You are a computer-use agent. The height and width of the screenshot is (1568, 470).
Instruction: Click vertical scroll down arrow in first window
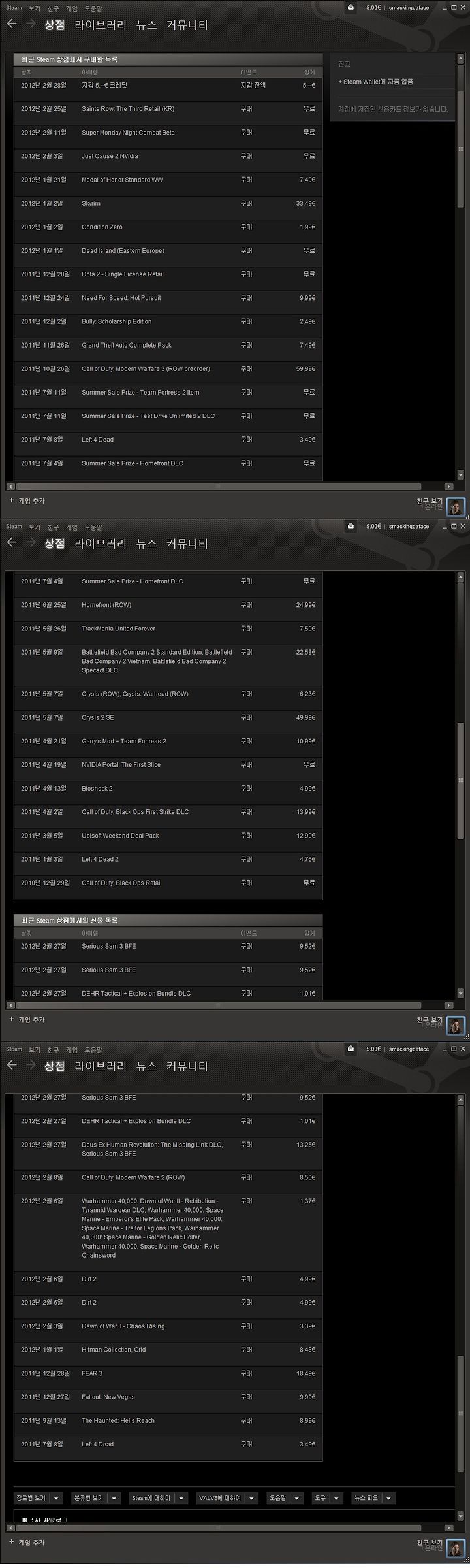tap(460, 475)
